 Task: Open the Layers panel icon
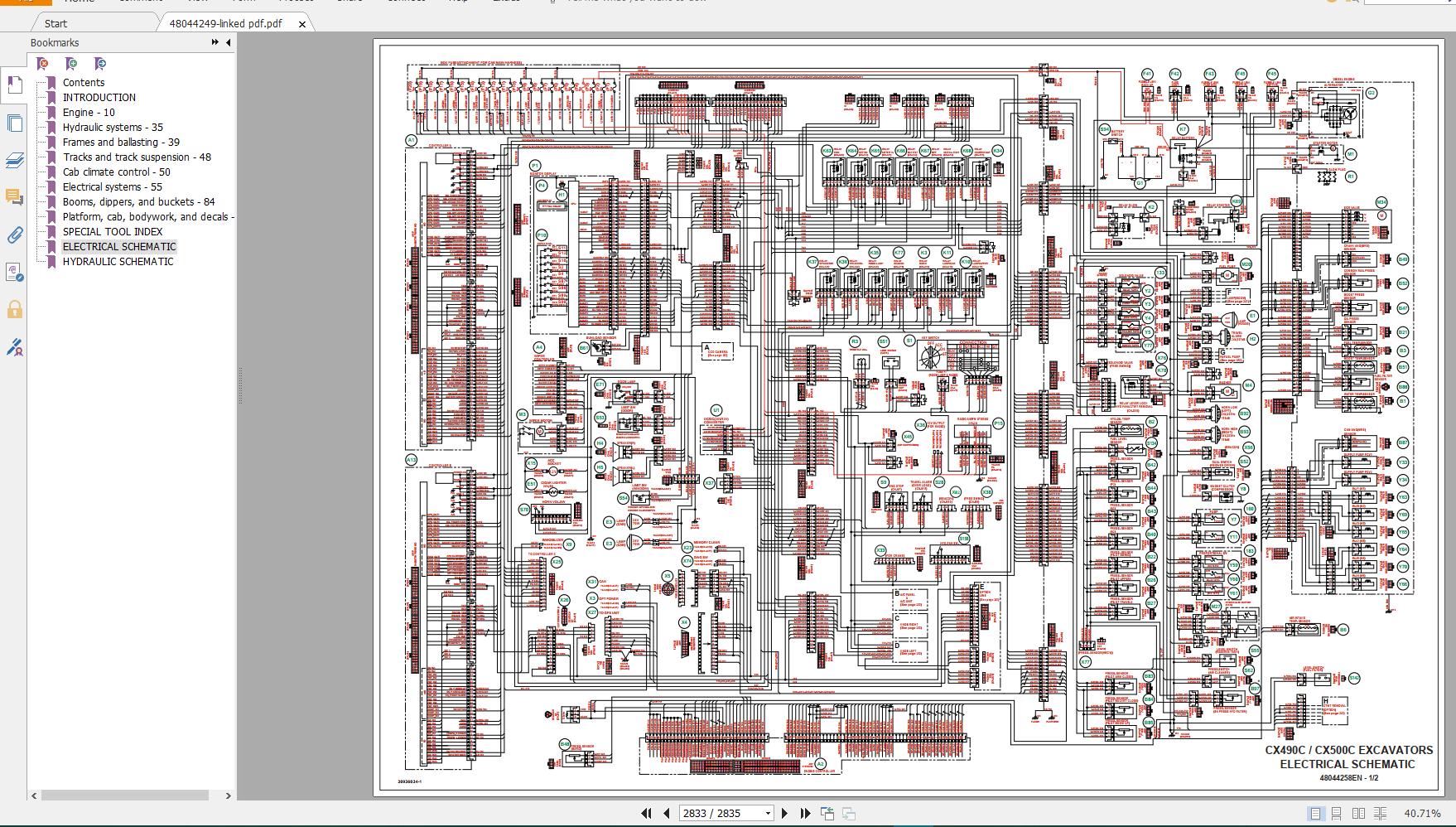[14, 161]
